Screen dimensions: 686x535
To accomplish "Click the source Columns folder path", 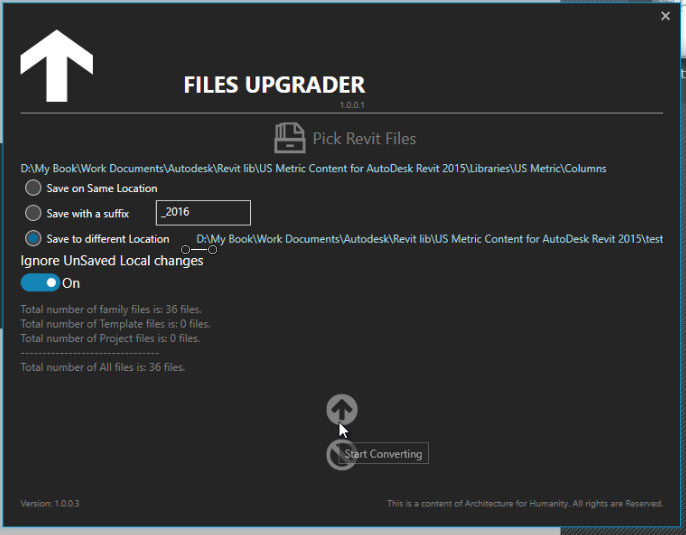I will point(313,168).
